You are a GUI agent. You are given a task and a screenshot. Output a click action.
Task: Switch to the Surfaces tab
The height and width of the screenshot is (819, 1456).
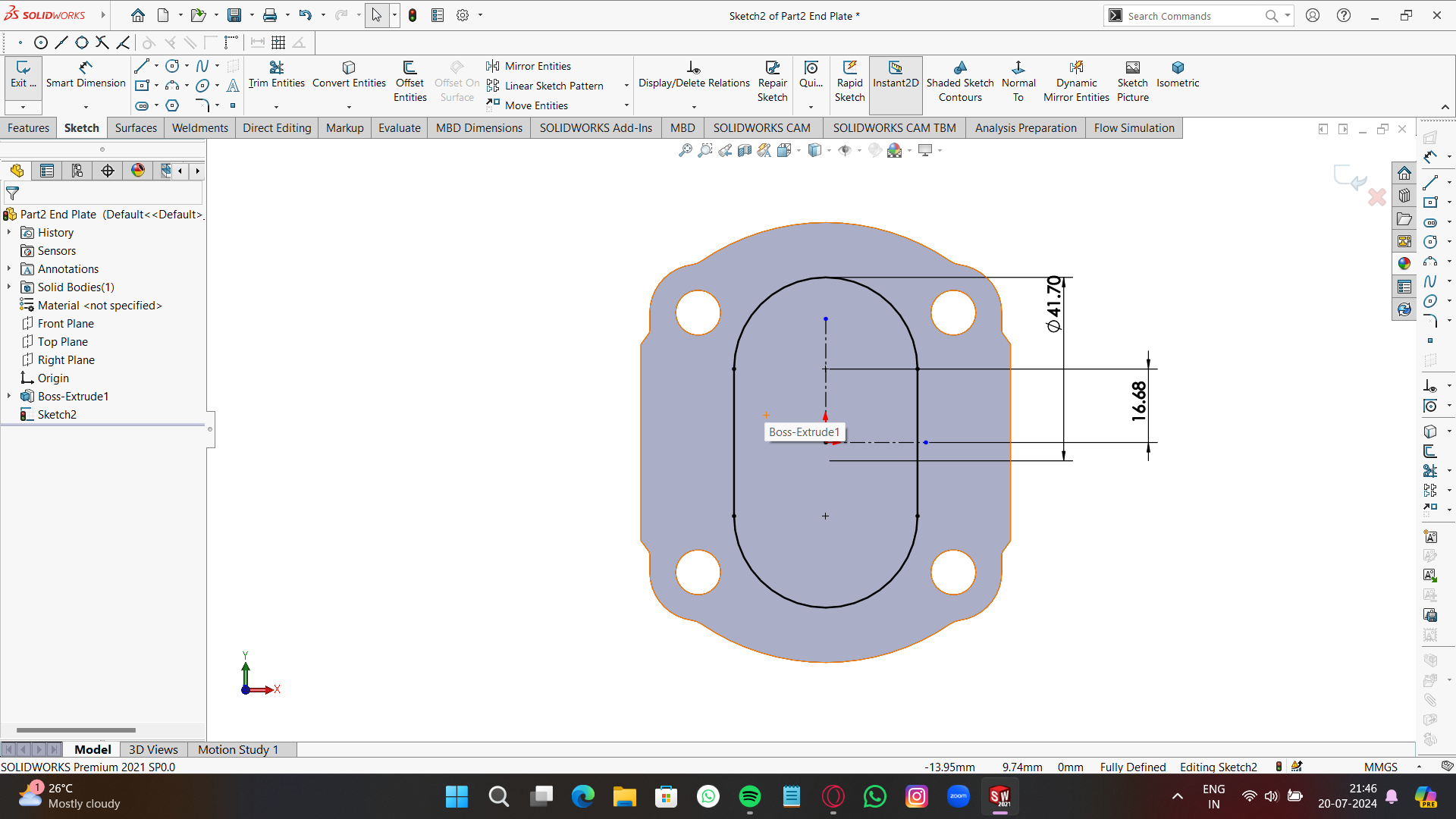(136, 127)
